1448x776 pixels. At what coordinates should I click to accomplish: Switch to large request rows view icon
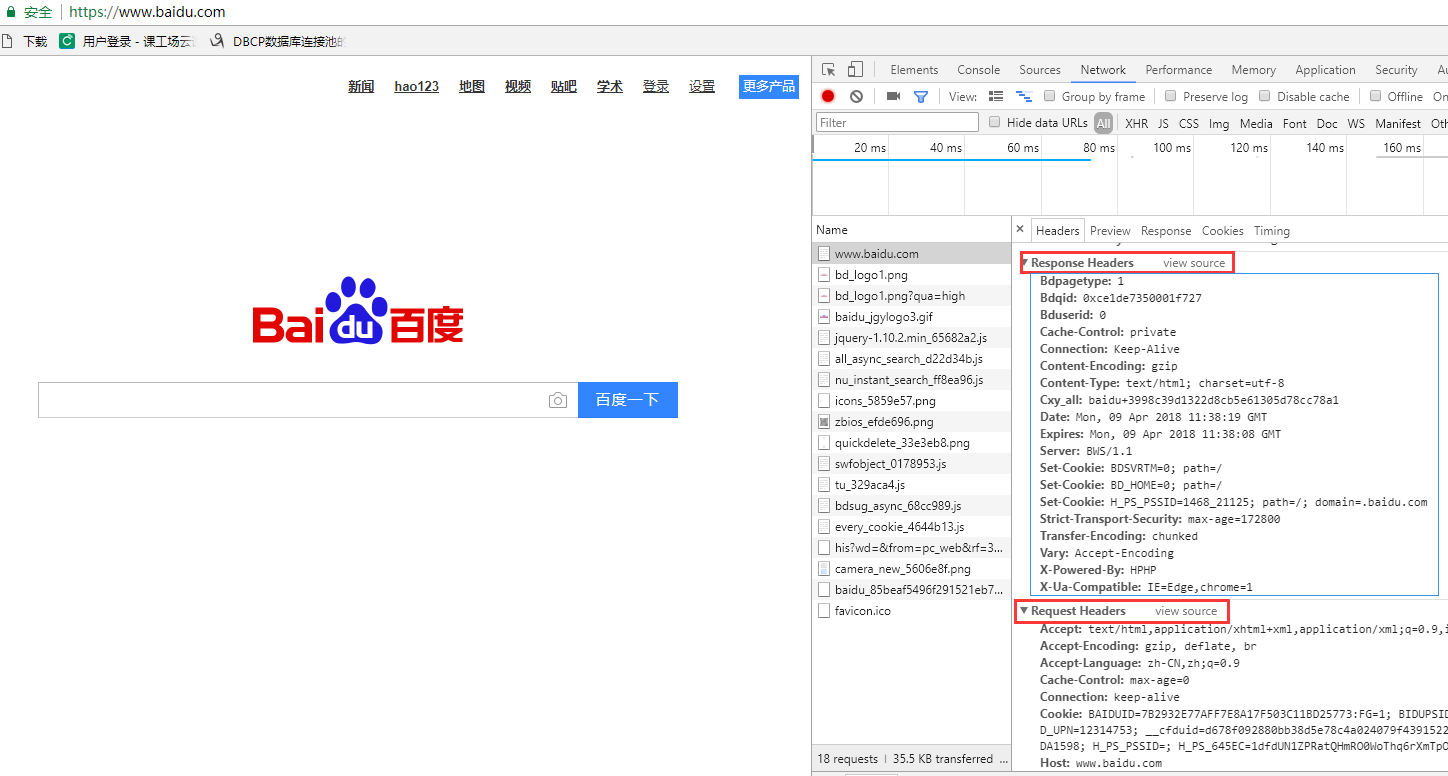[996, 97]
